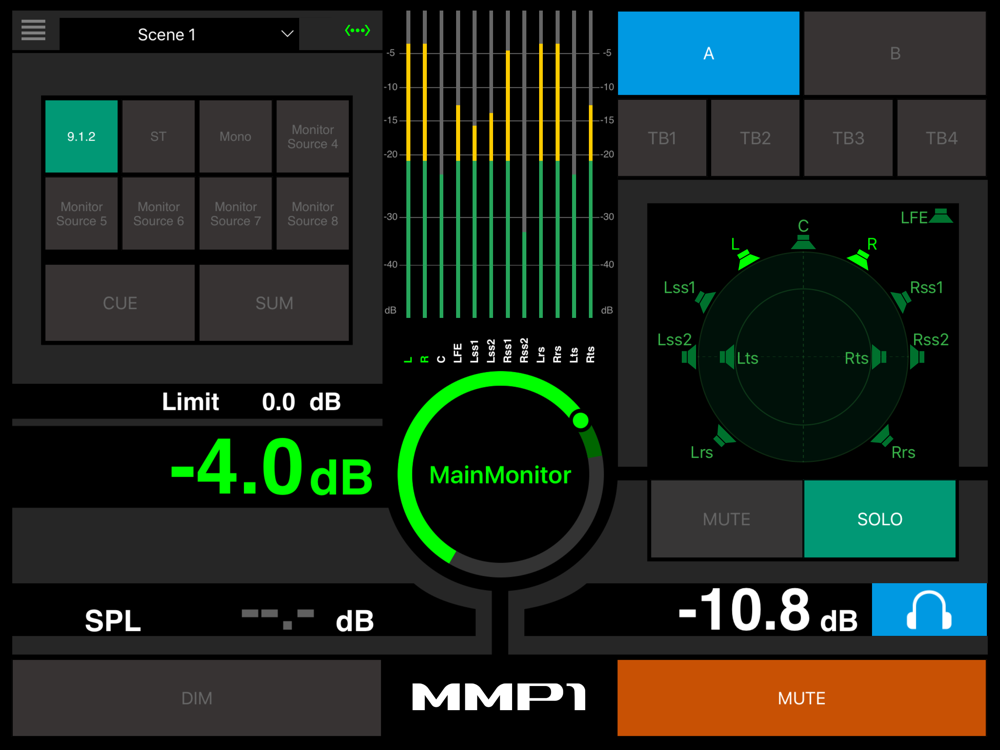Click the -4.0 dB level readout
The image size is (1000, 750).
point(271,469)
